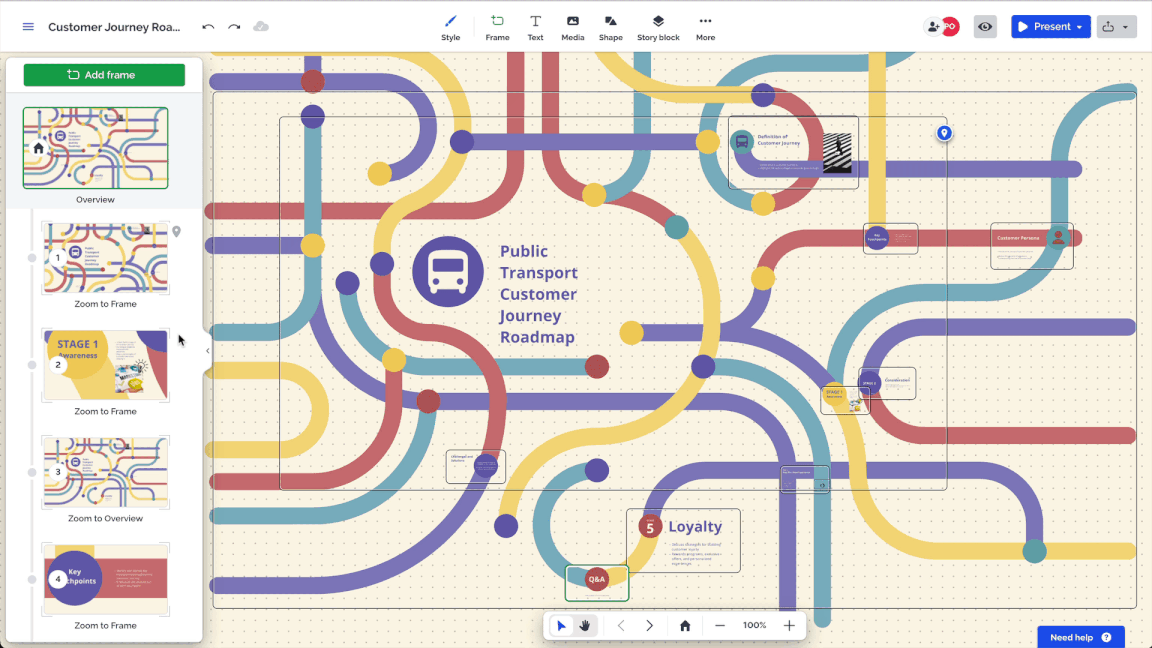Open the hamburger main menu
This screenshot has width=1152, height=648.
click(x=28, y=27)
